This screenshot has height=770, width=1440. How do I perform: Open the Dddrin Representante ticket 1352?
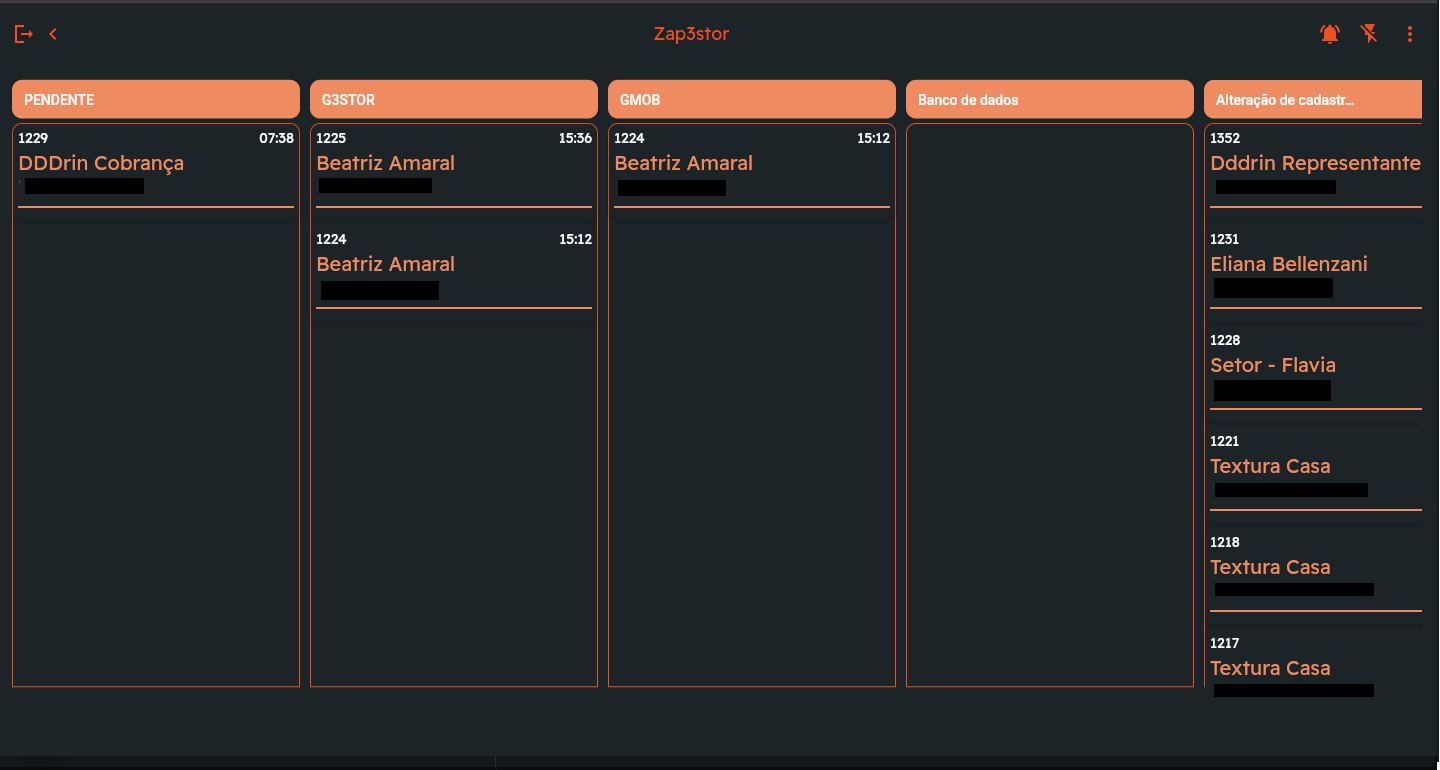point(1314,164)
